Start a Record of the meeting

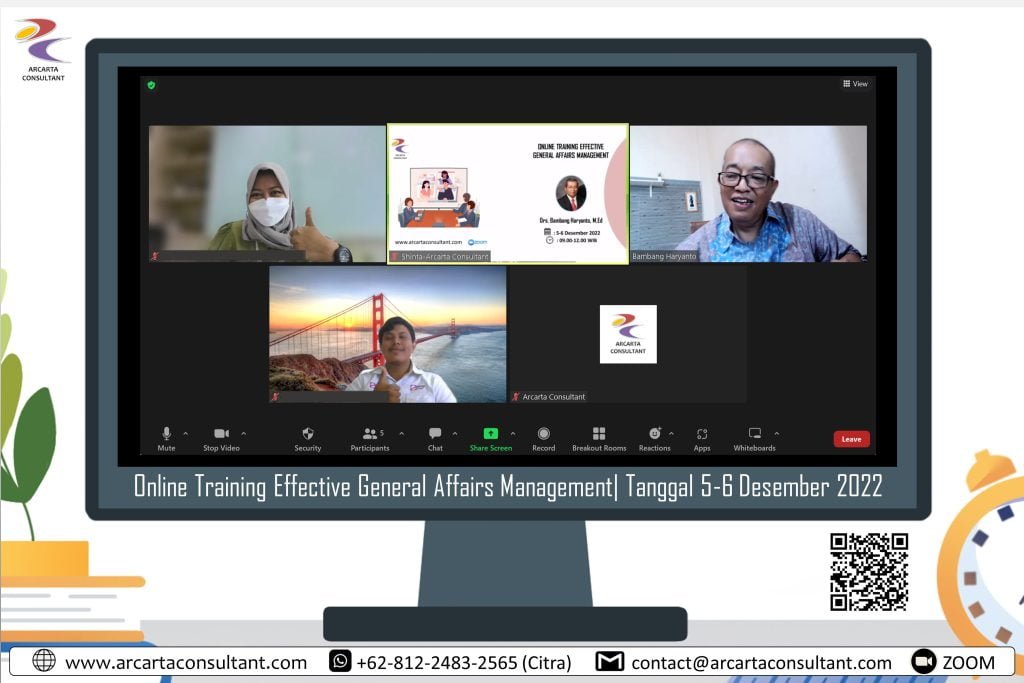tap(543, 435)
